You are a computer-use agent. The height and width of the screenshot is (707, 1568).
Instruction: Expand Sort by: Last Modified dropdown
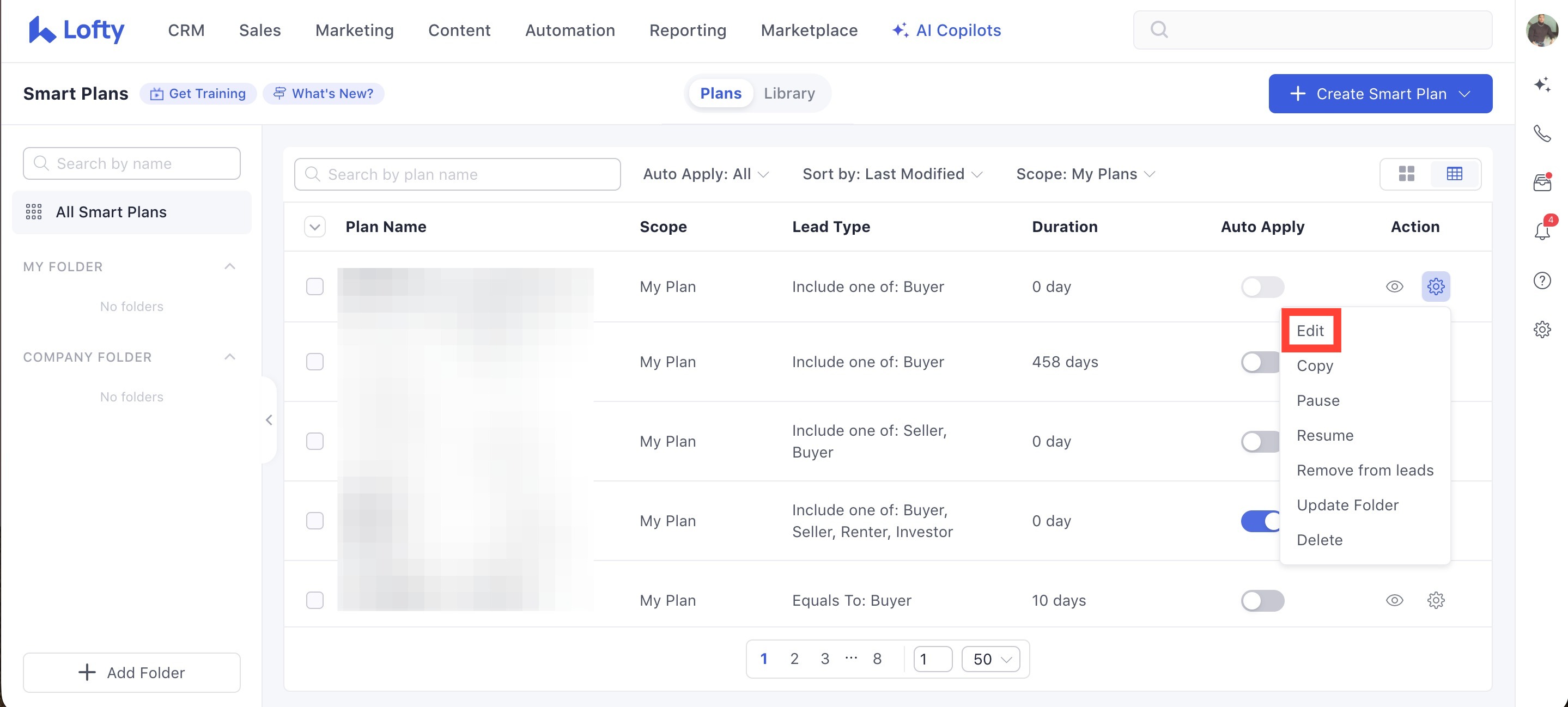[x=892, y=174]
